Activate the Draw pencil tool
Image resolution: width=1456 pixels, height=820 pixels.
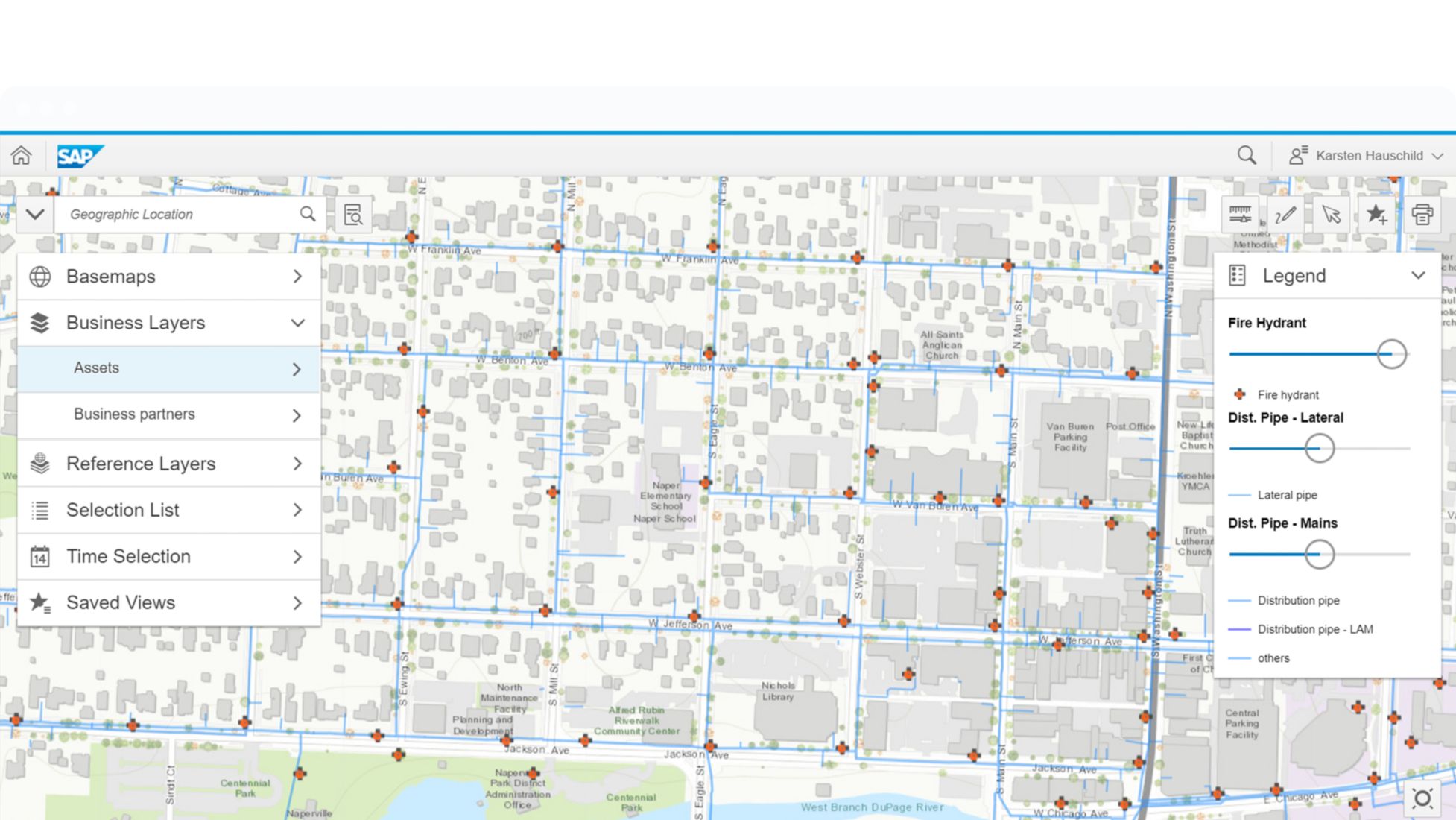pos(1285,215)
